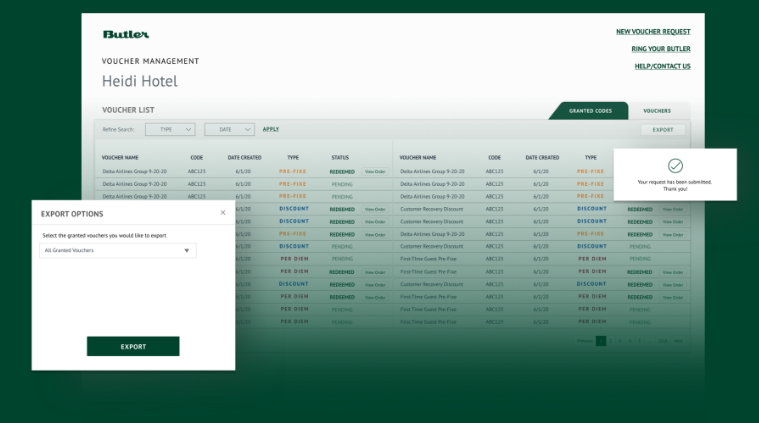Screen dimensions: 759x423
Task: Click the Ring Your Butler link
Action: click(x=660, y=49)
